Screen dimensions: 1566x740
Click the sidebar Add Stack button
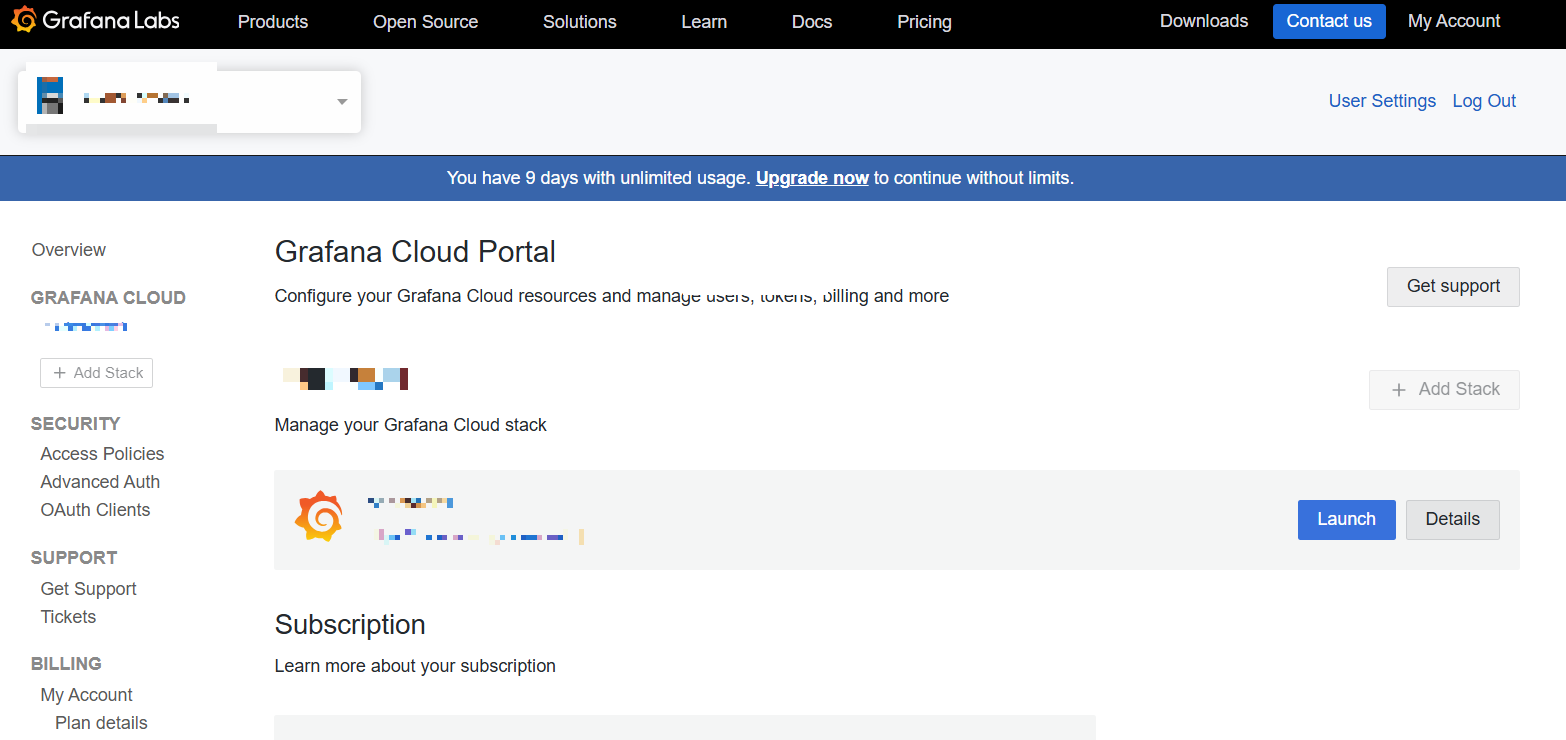coord(96,372)
